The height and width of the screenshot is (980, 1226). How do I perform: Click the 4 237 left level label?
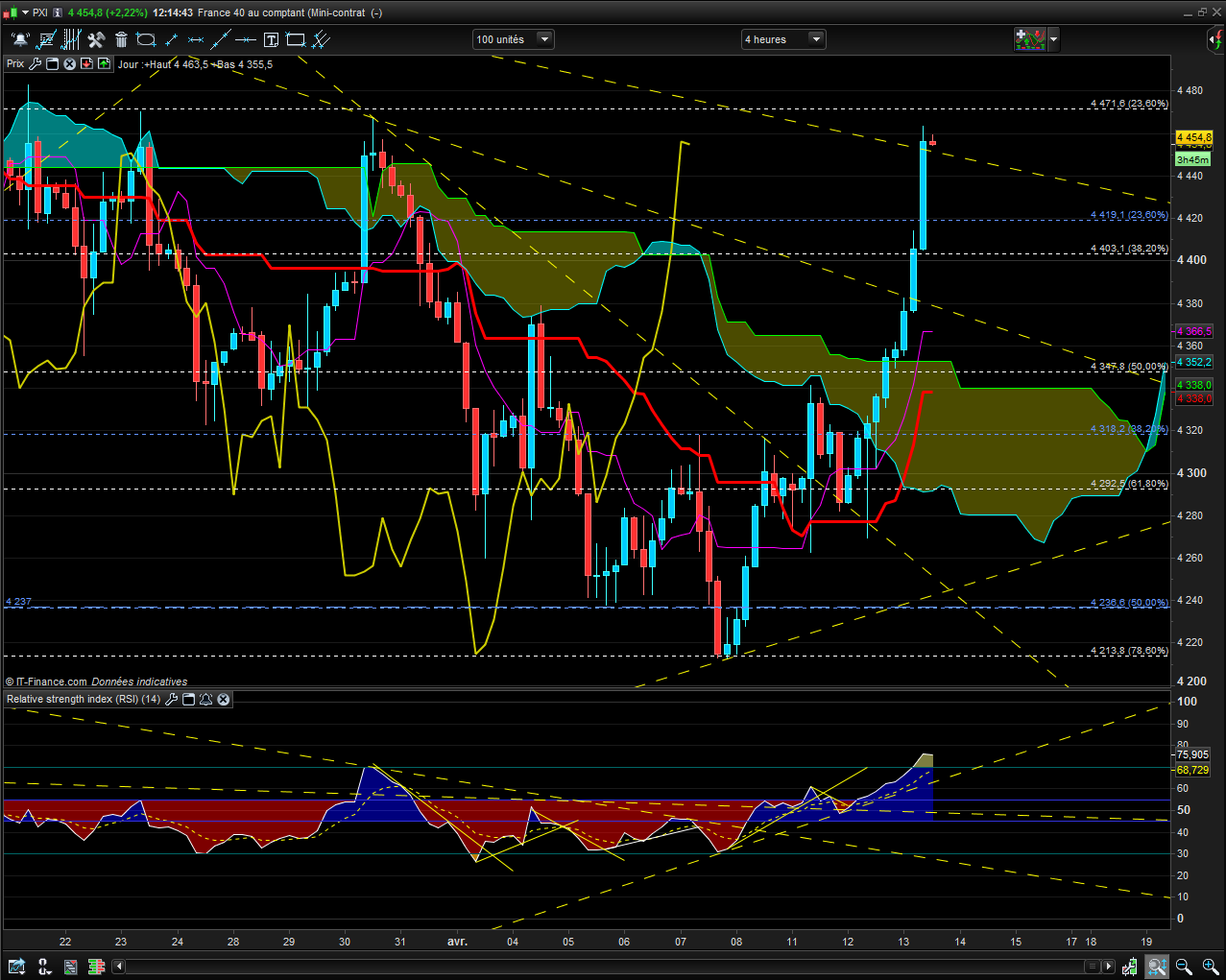[x=18, y=602]
